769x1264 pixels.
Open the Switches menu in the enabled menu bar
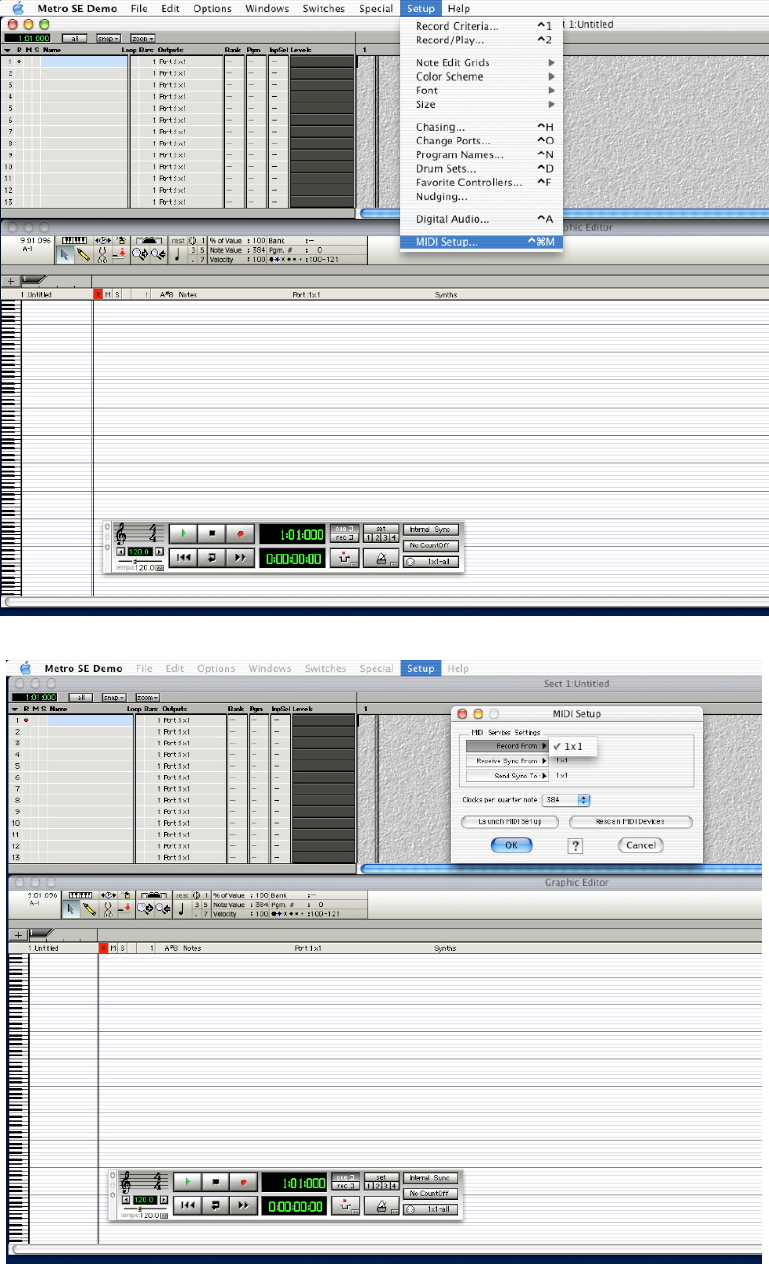coord(324,8)
